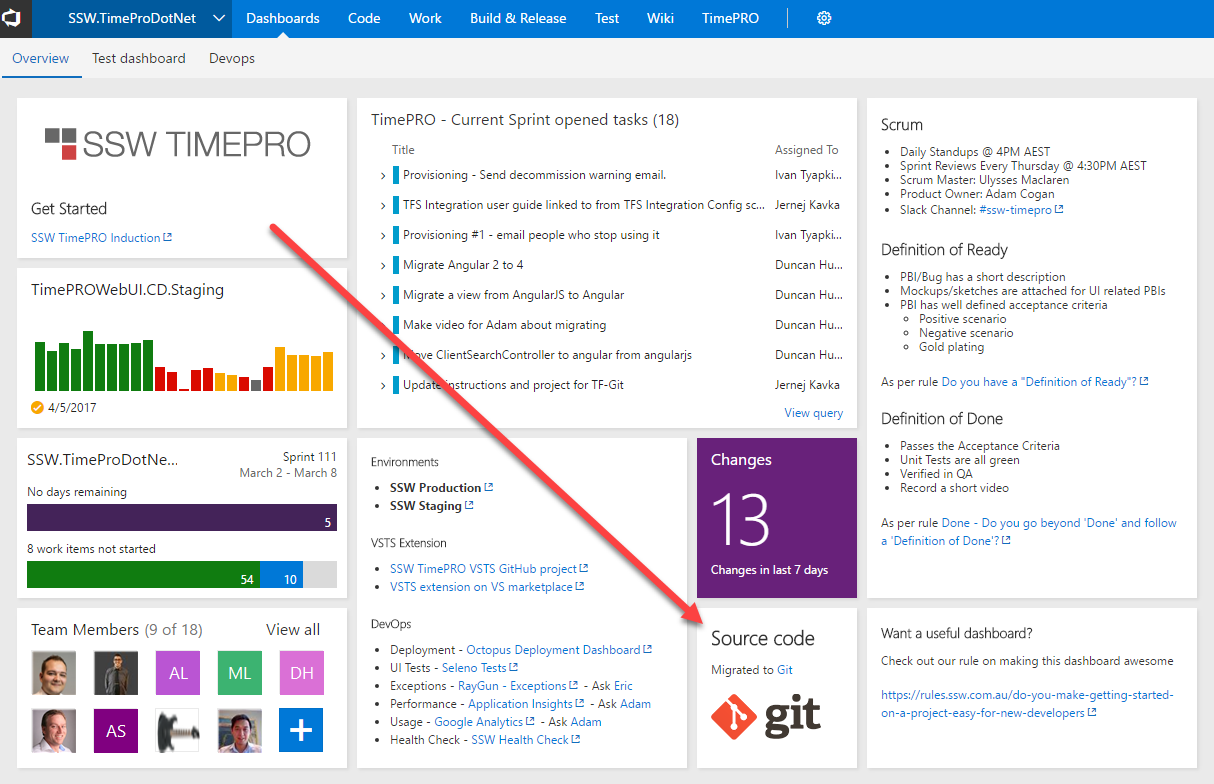Click View all team members
1214x784 pixels.
(293, 630)
